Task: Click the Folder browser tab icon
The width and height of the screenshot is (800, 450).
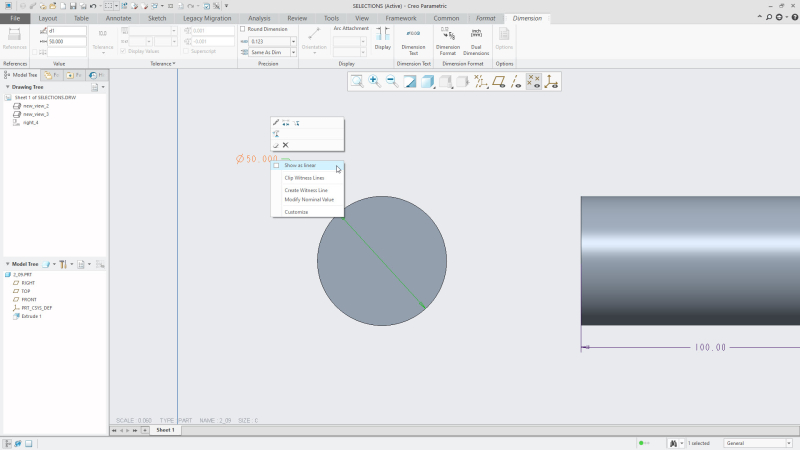Action: tap(51, 75)
